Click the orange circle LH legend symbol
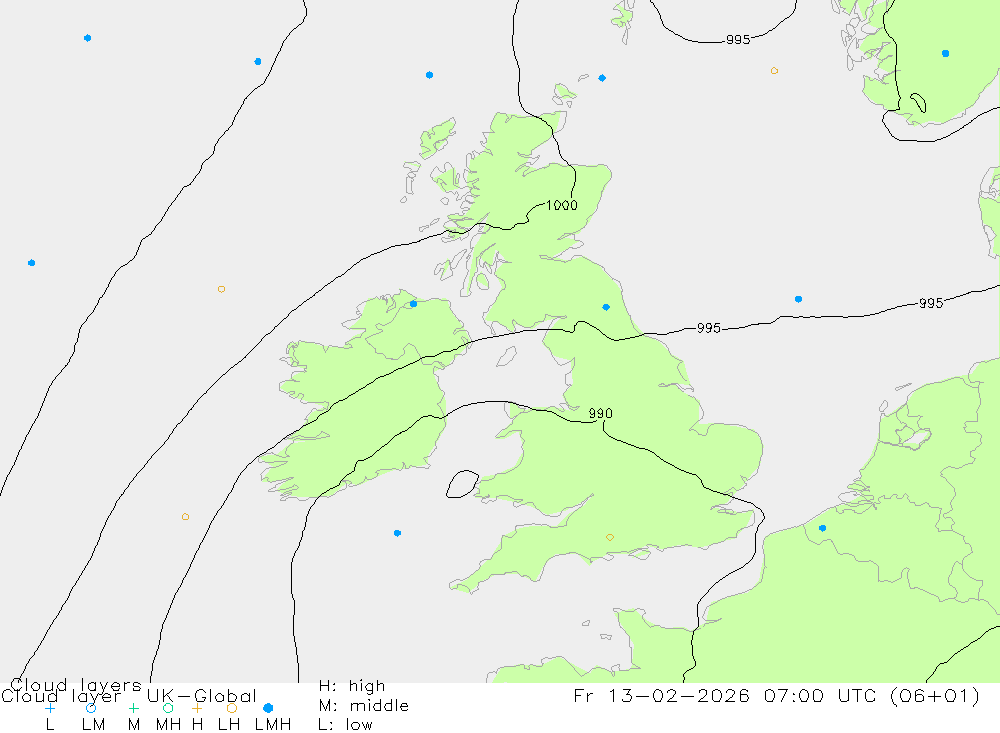 tap(232, 708)
